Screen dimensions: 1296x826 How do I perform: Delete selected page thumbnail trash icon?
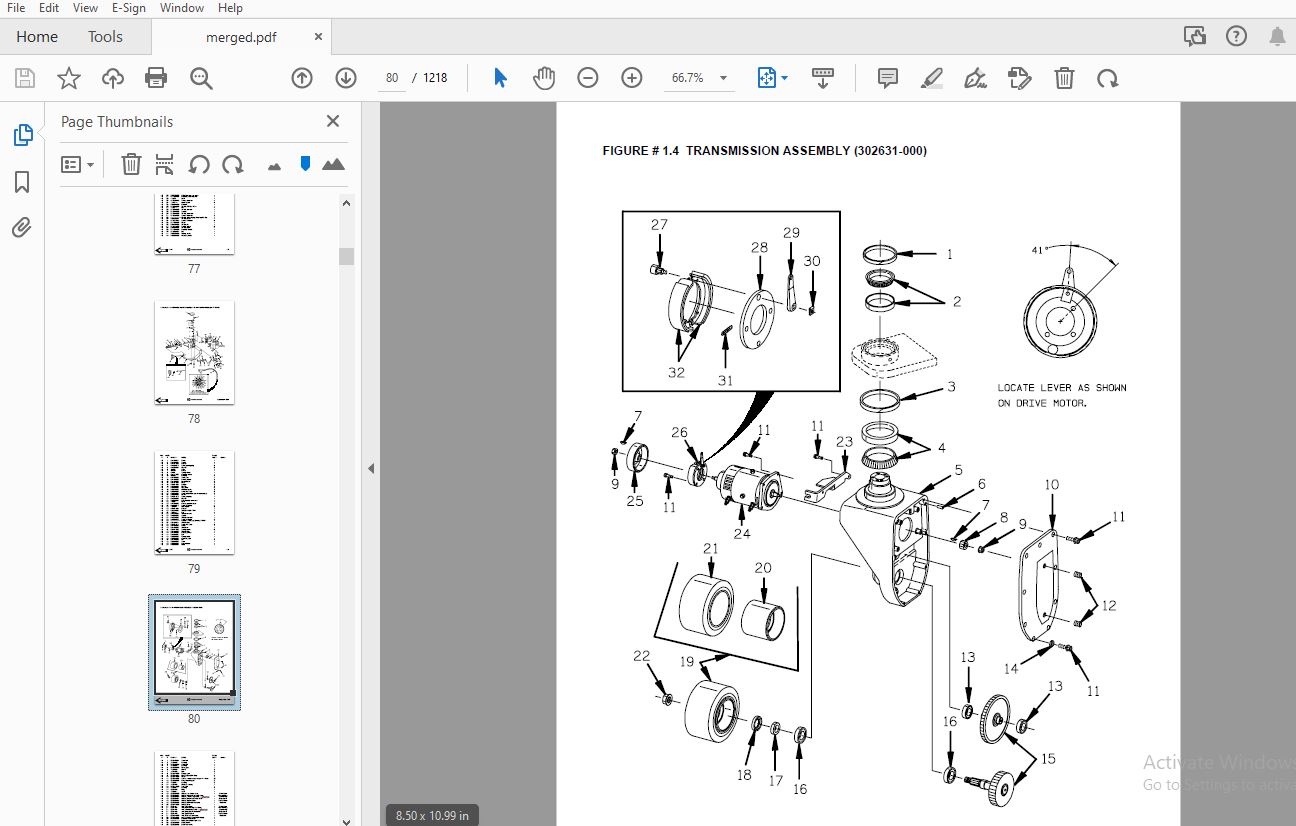[131, 164]
